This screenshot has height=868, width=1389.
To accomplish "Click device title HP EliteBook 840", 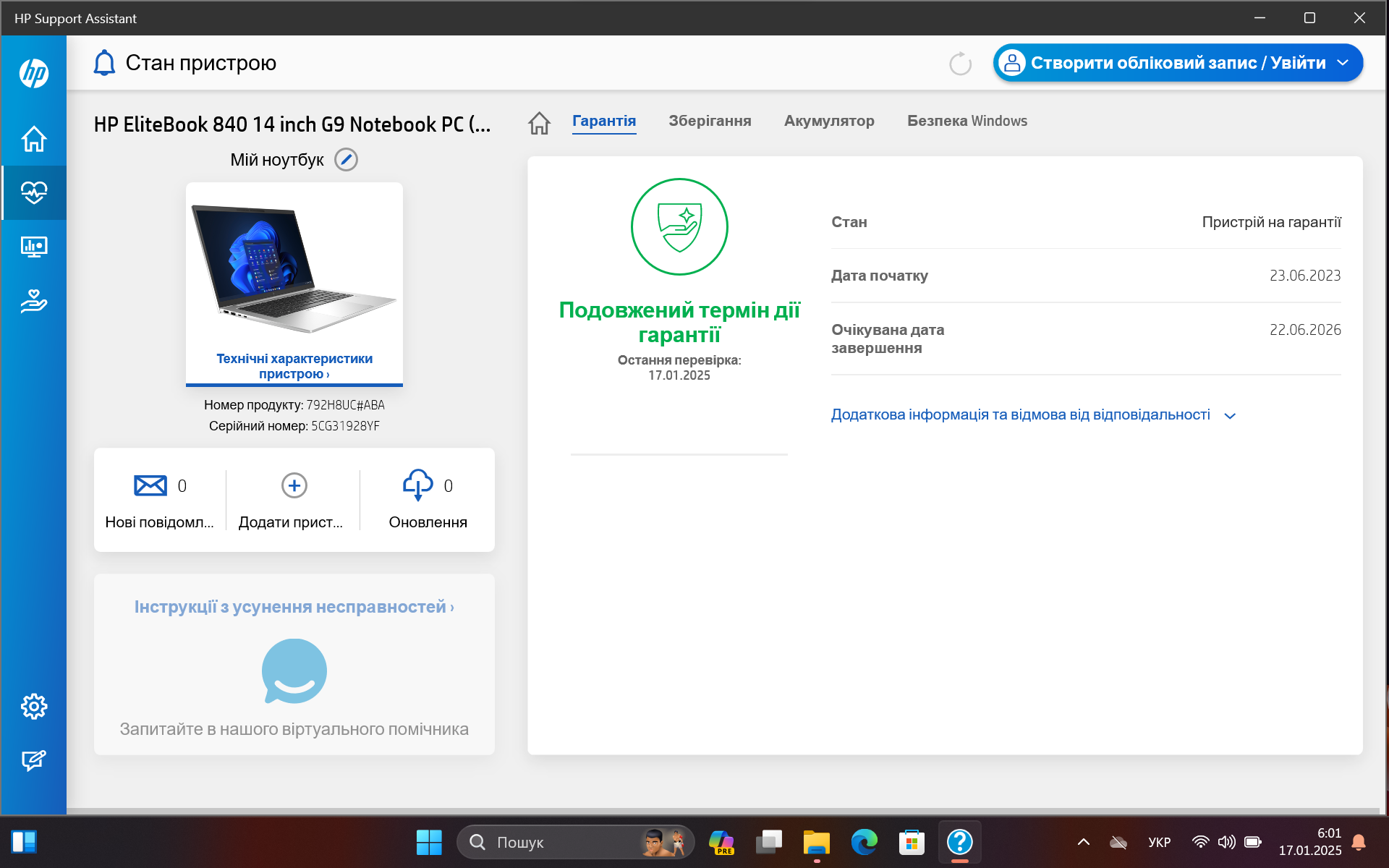I will pos(292,124).
